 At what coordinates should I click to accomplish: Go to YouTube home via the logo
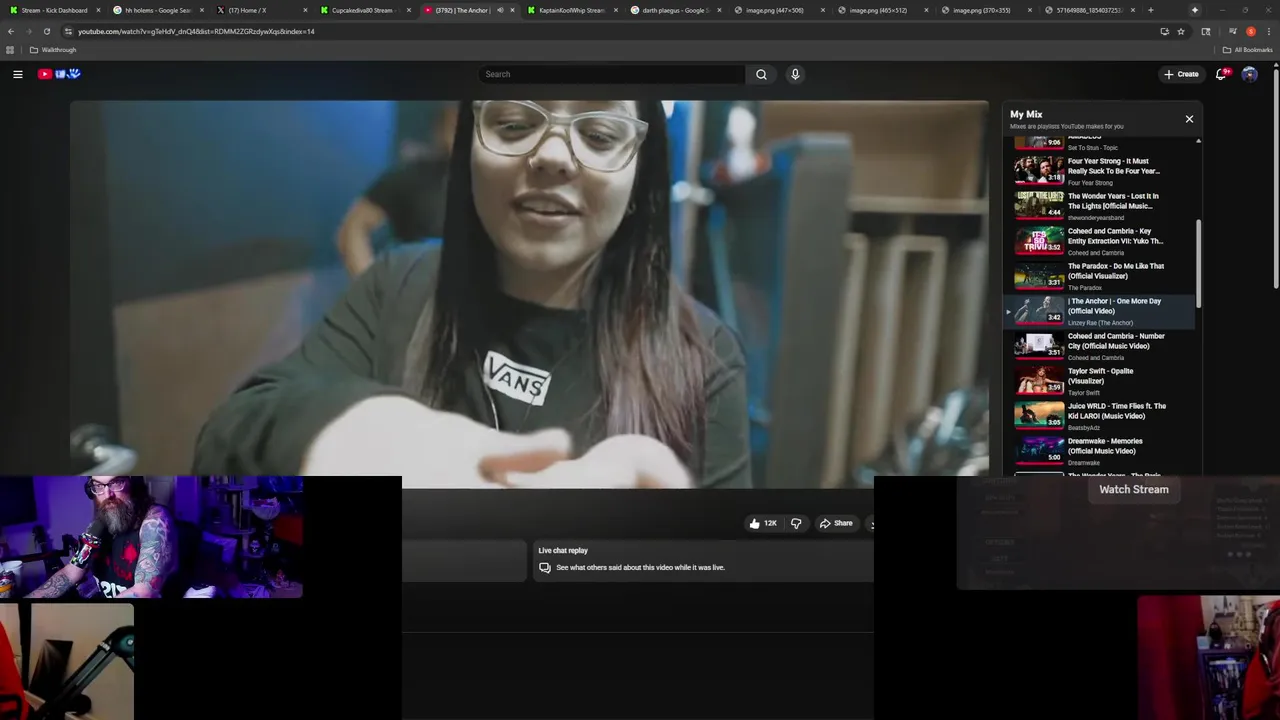[59, 74]
